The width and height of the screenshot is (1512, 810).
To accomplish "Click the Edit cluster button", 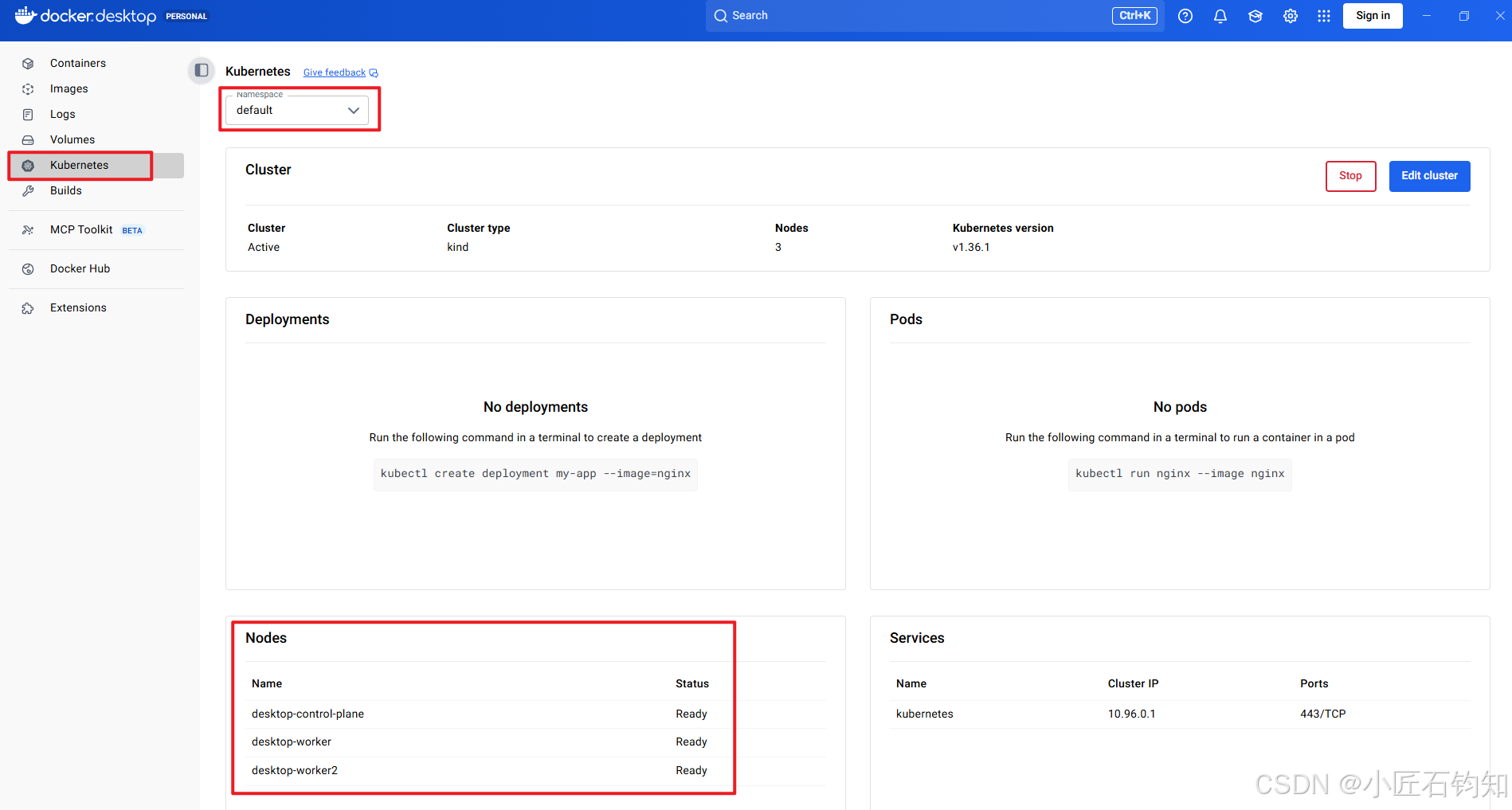I will coord(1429,176).
